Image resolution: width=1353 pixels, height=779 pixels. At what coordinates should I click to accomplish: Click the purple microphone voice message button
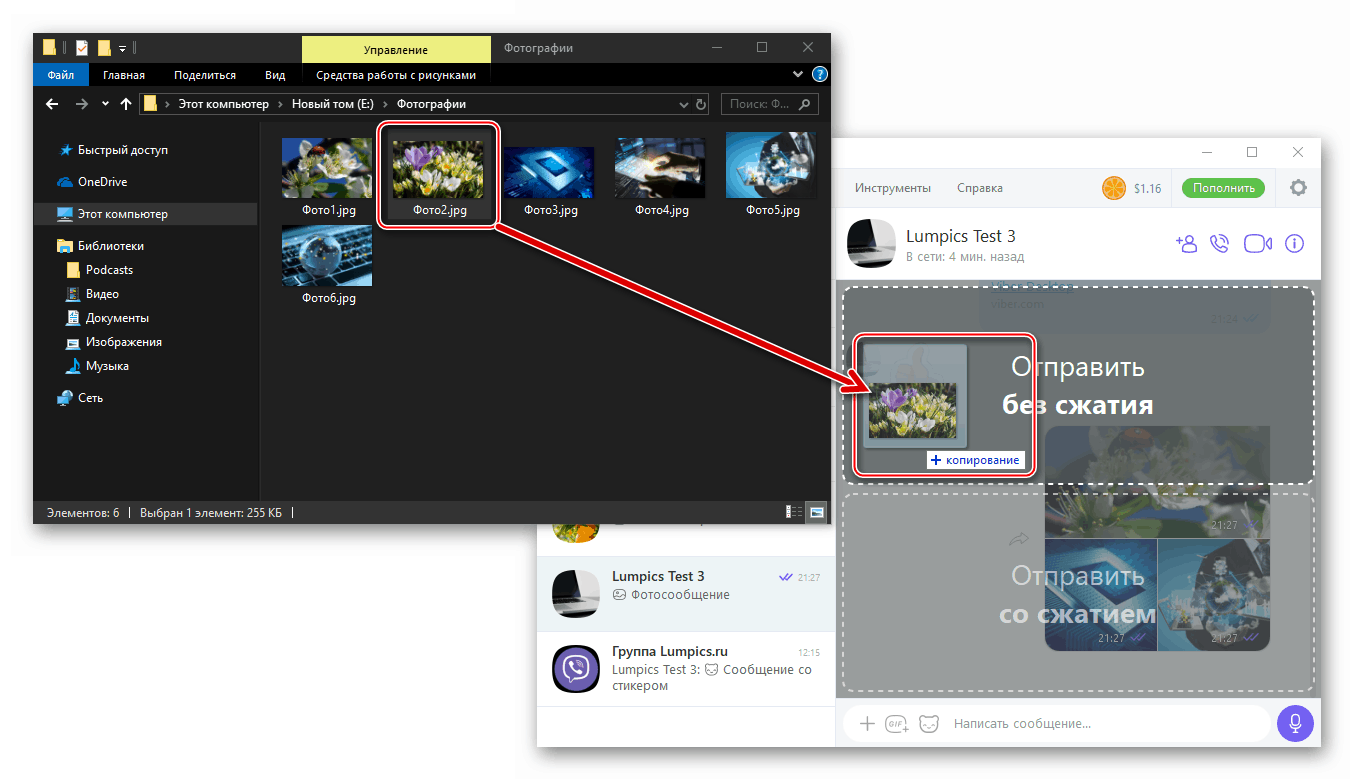[1294, 723]
